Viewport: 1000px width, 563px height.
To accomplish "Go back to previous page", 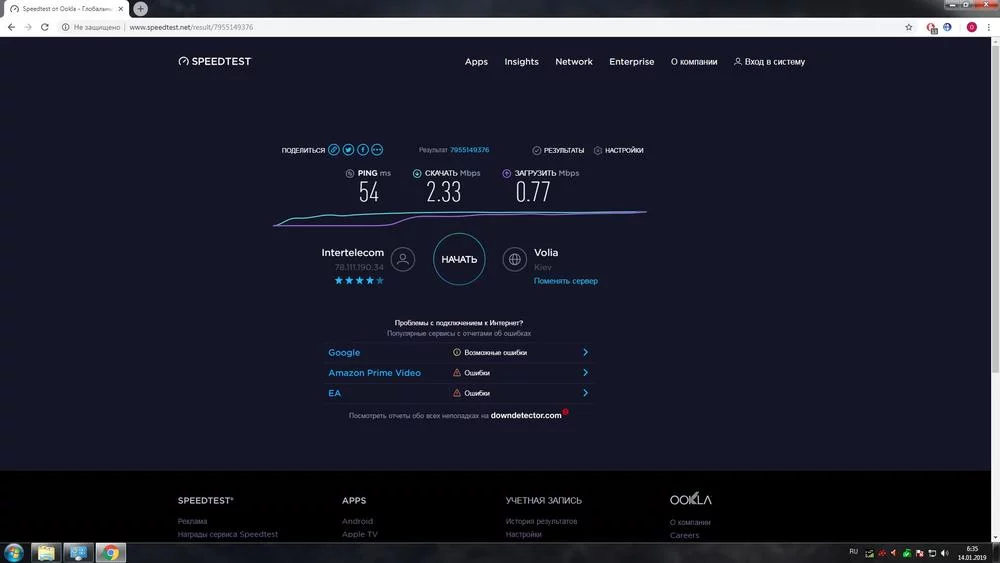I will coord(11,27).
